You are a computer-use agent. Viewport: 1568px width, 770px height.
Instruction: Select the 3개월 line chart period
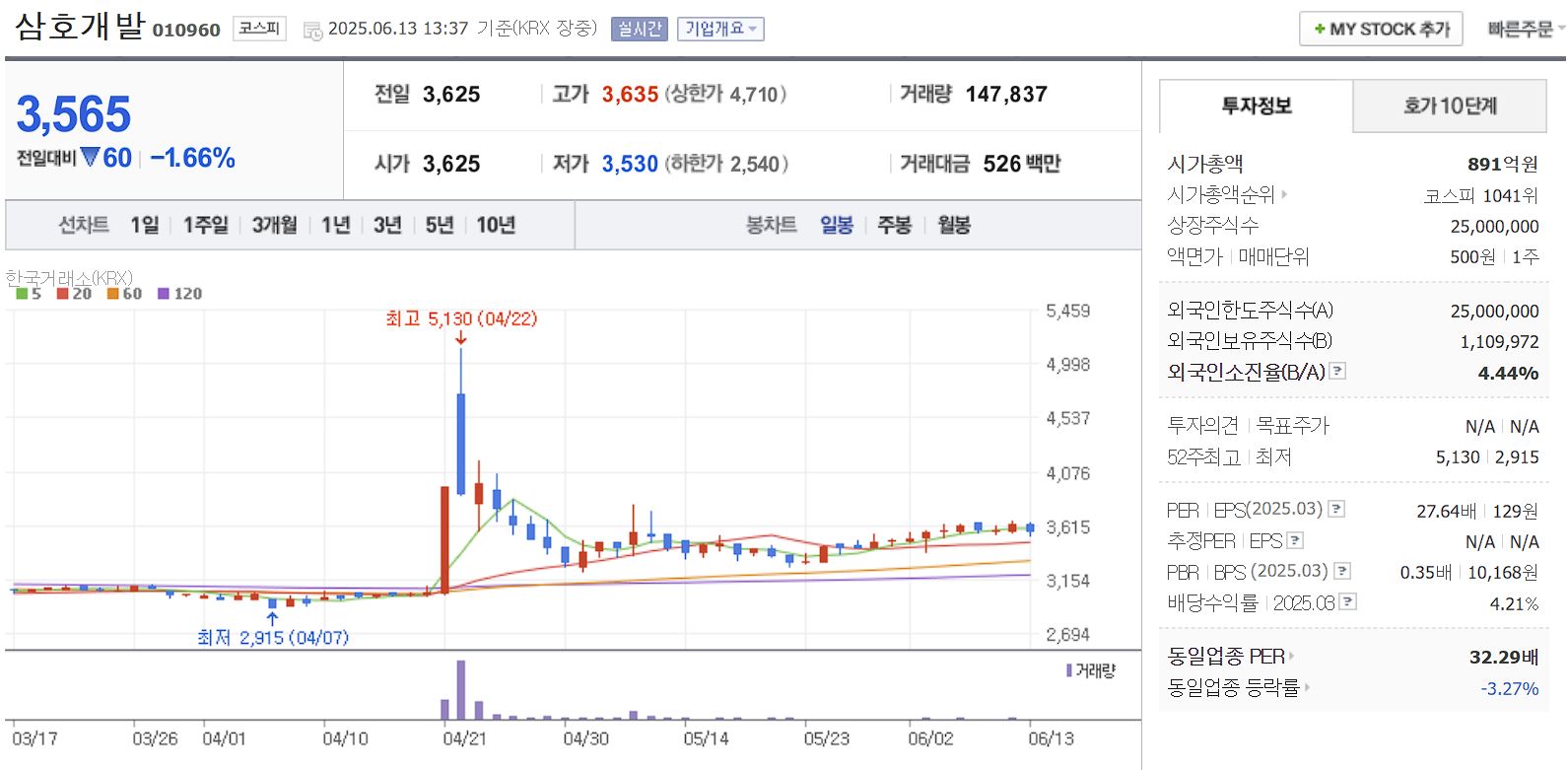pos(274,225)
